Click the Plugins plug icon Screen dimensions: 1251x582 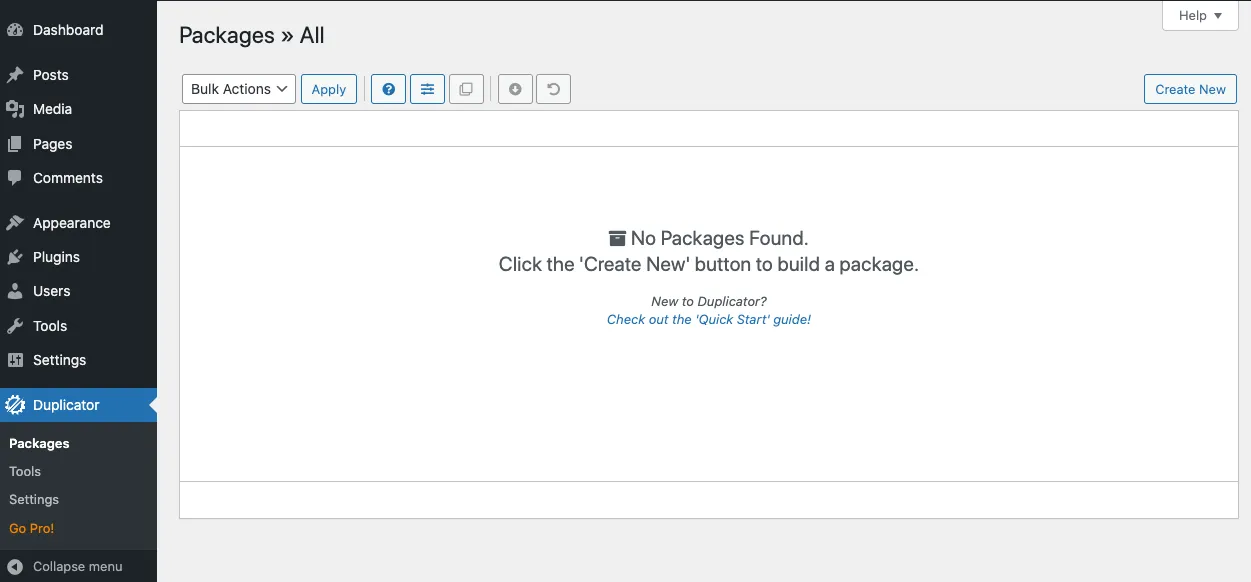click(x=15, y=257)
